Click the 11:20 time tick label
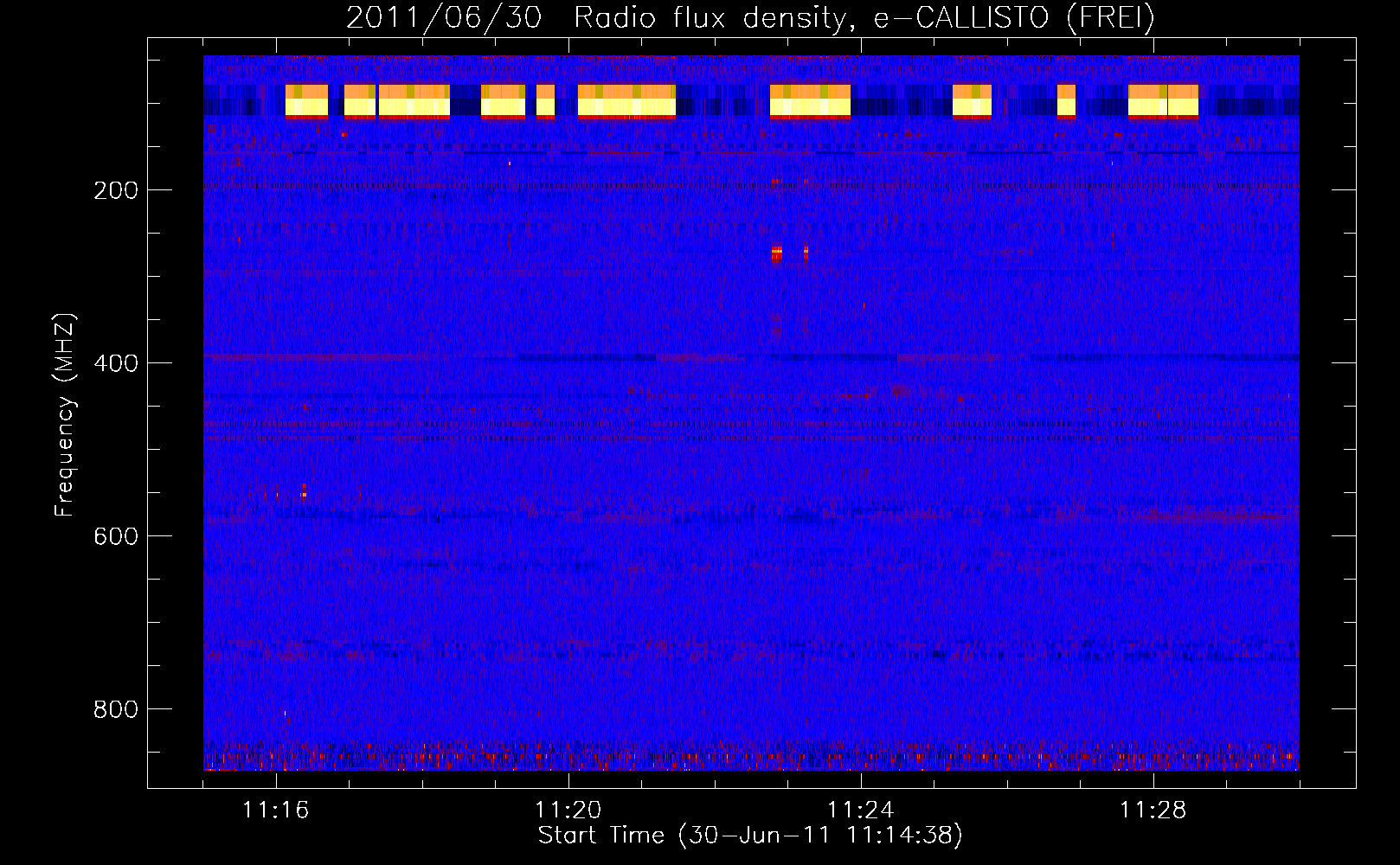 click(568, 811)
